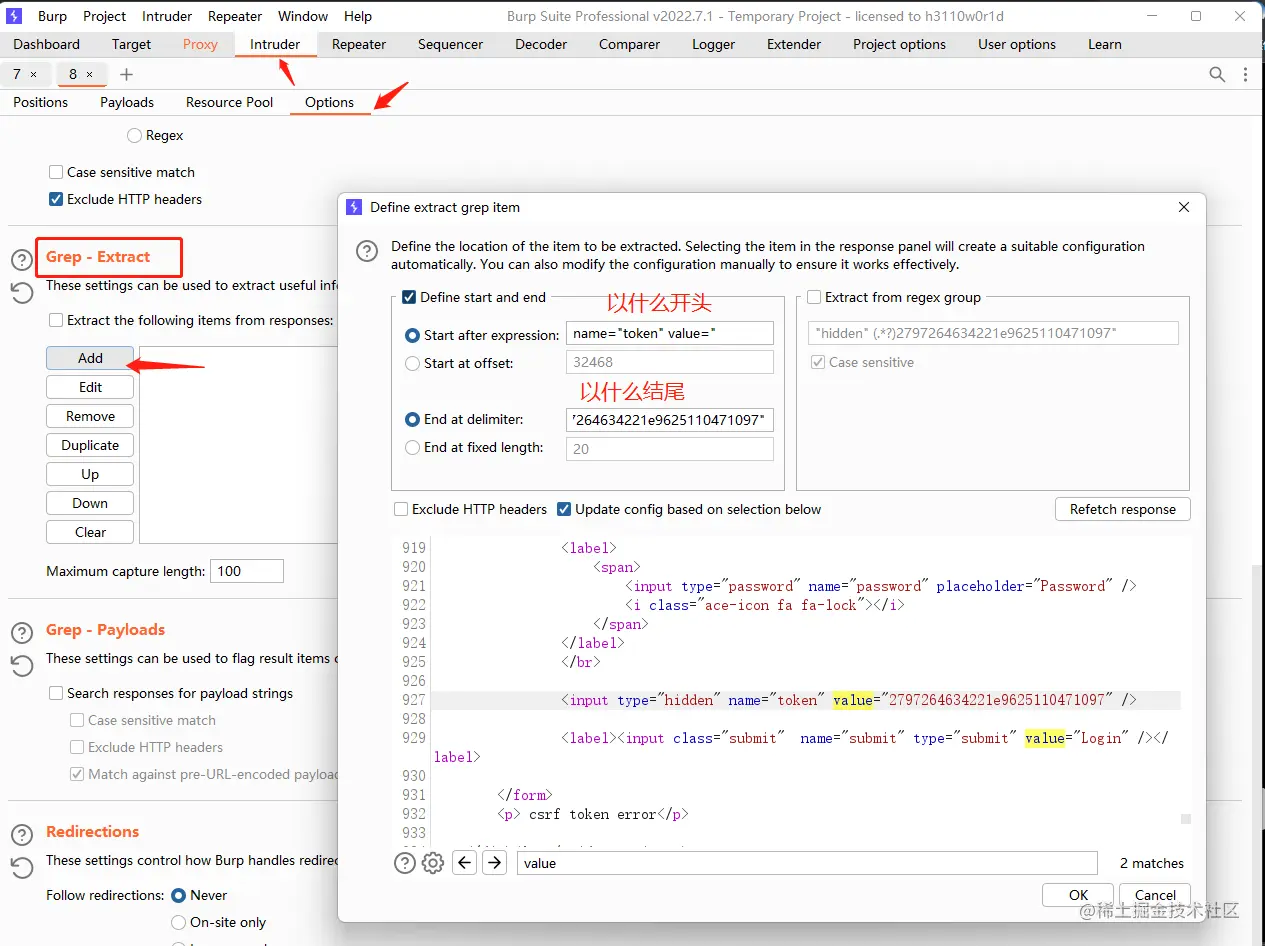This screenshot has width=1265, height=946.
Task: Select Never for Follow redirections
Action: tap(179, 895)
